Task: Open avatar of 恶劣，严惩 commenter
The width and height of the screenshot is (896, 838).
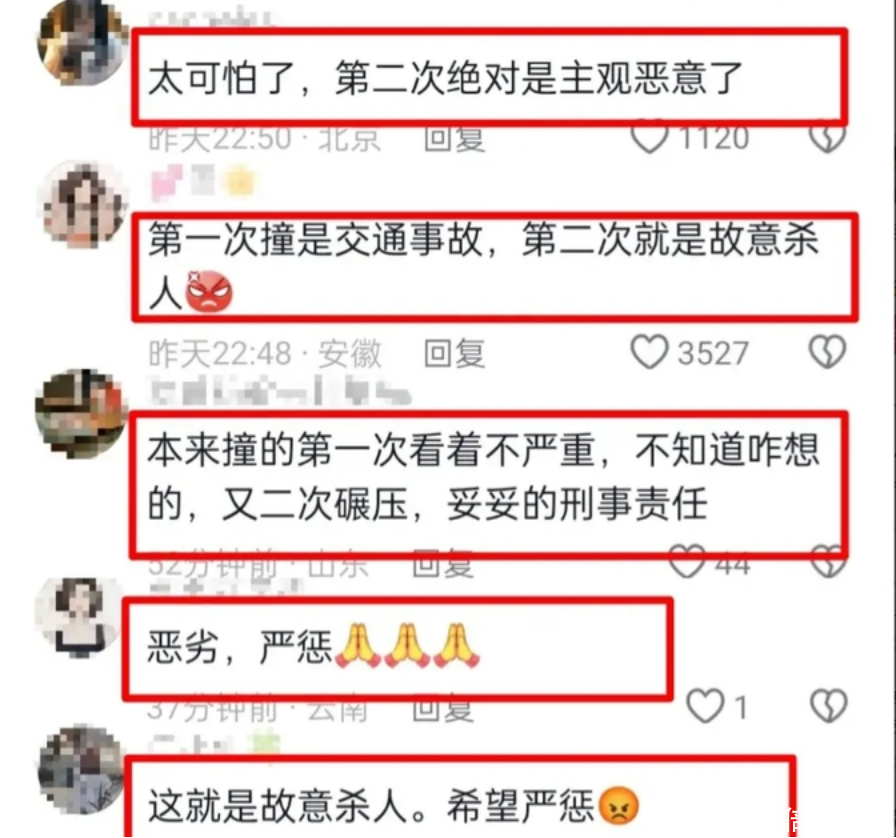Action: coord(79,617)
